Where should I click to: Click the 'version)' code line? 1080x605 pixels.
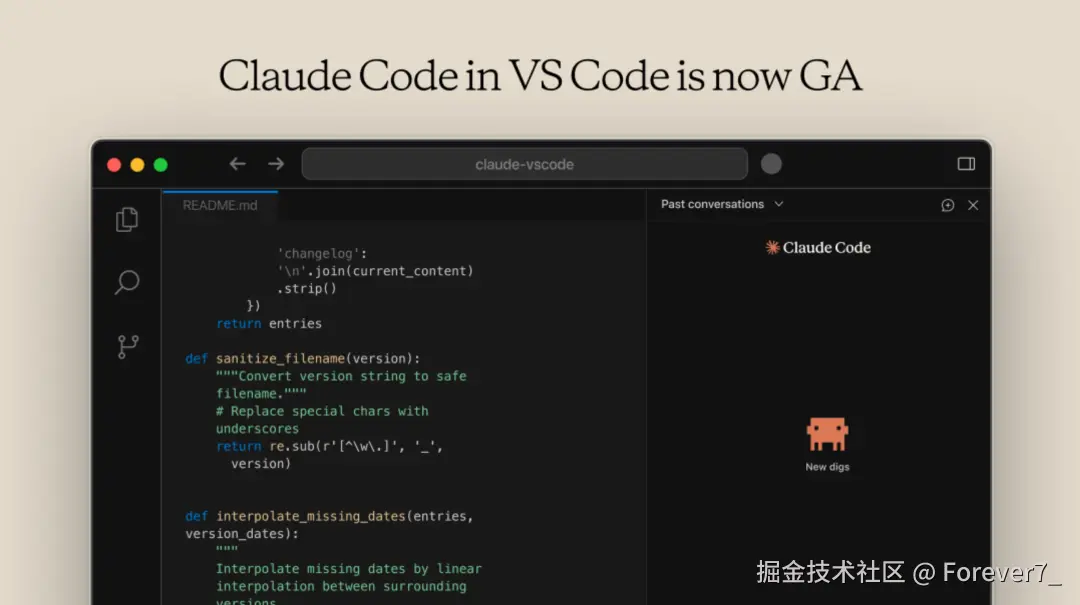[x=261, y=463]
